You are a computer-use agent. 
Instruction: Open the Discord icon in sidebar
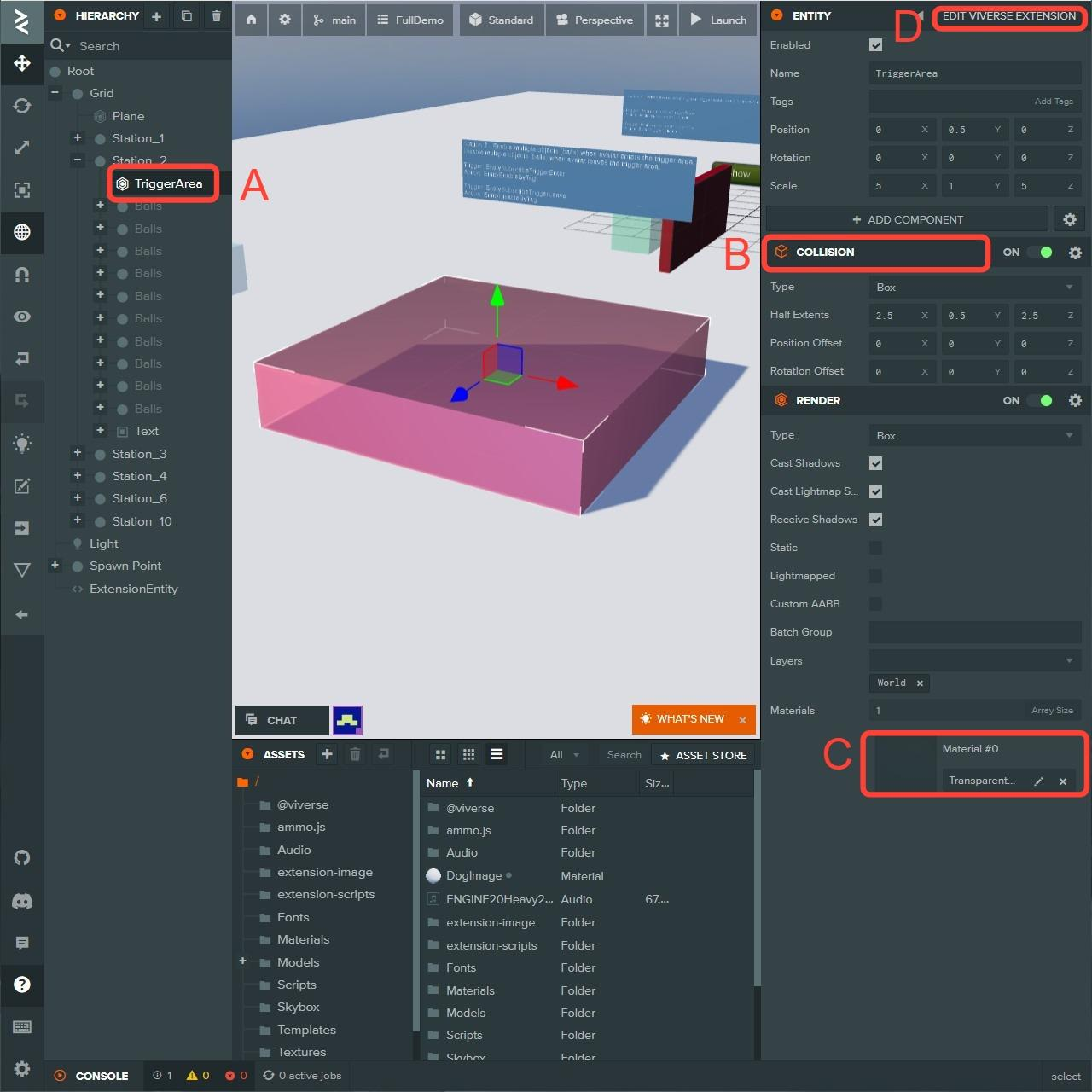pyautogui.click(x=22, y=901)
